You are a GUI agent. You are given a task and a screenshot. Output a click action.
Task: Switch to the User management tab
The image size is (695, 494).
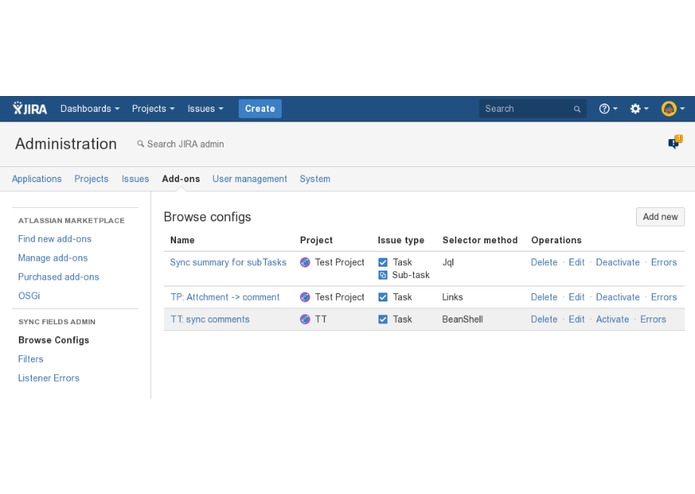(250, 179)
